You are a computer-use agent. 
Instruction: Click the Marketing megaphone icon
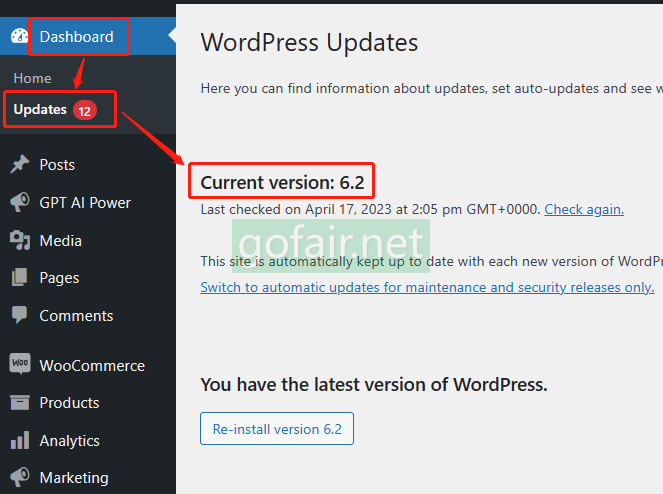(19, 477)
